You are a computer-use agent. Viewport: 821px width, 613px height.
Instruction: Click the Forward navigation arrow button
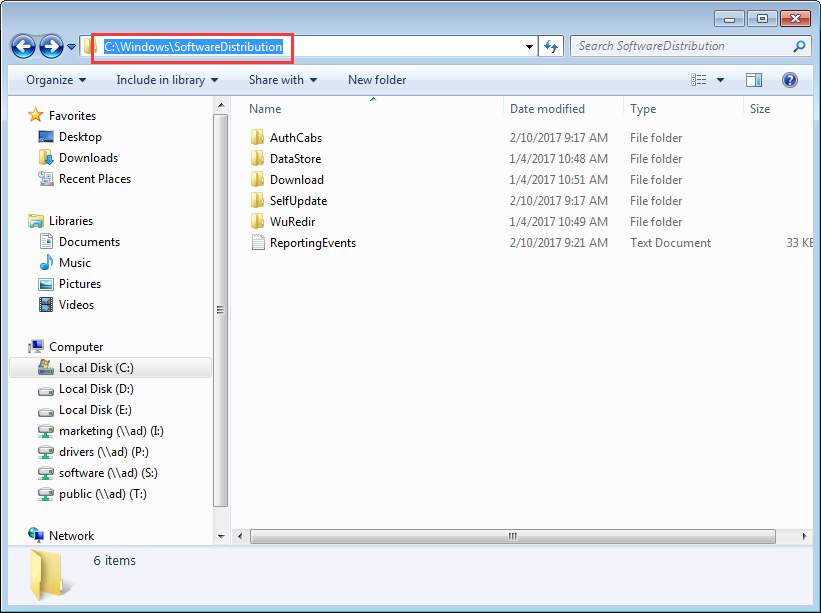(52, 46)
